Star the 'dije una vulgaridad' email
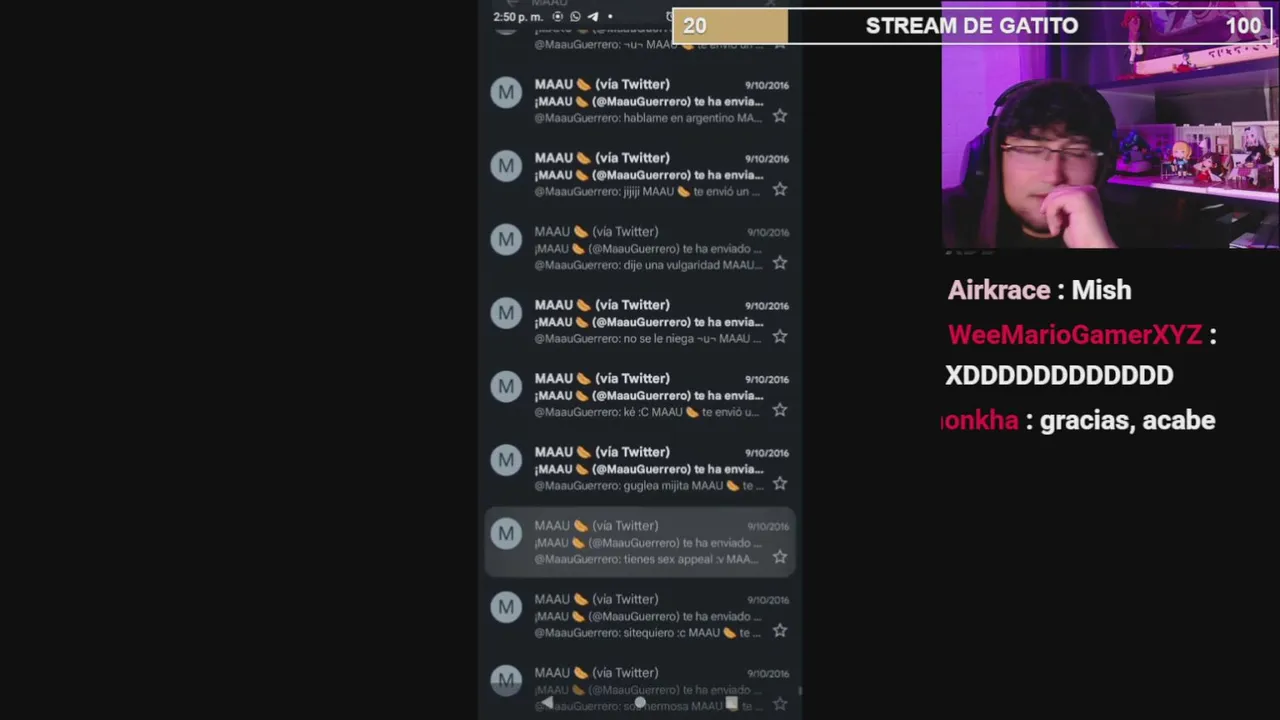The height and width of the screenshot is (720, 1280). point(779,263)
